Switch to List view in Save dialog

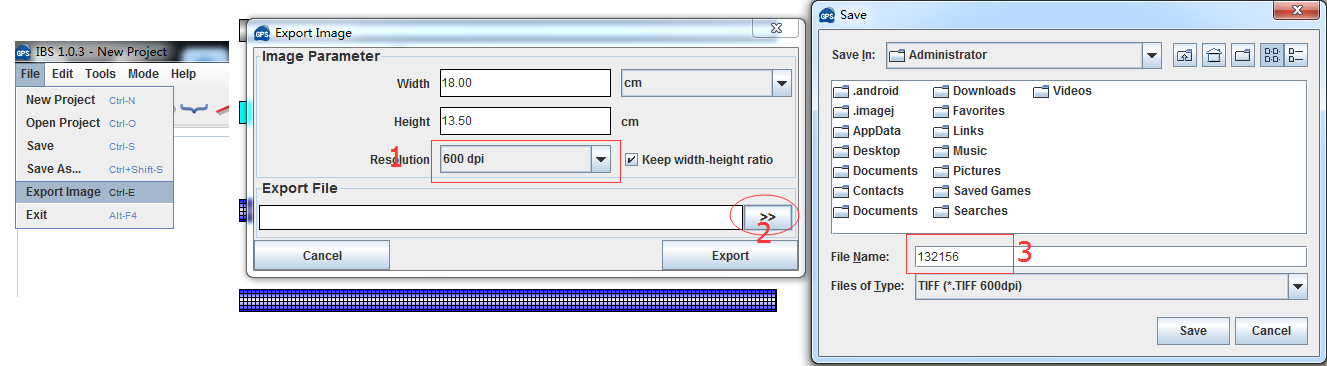(1272, 55)
